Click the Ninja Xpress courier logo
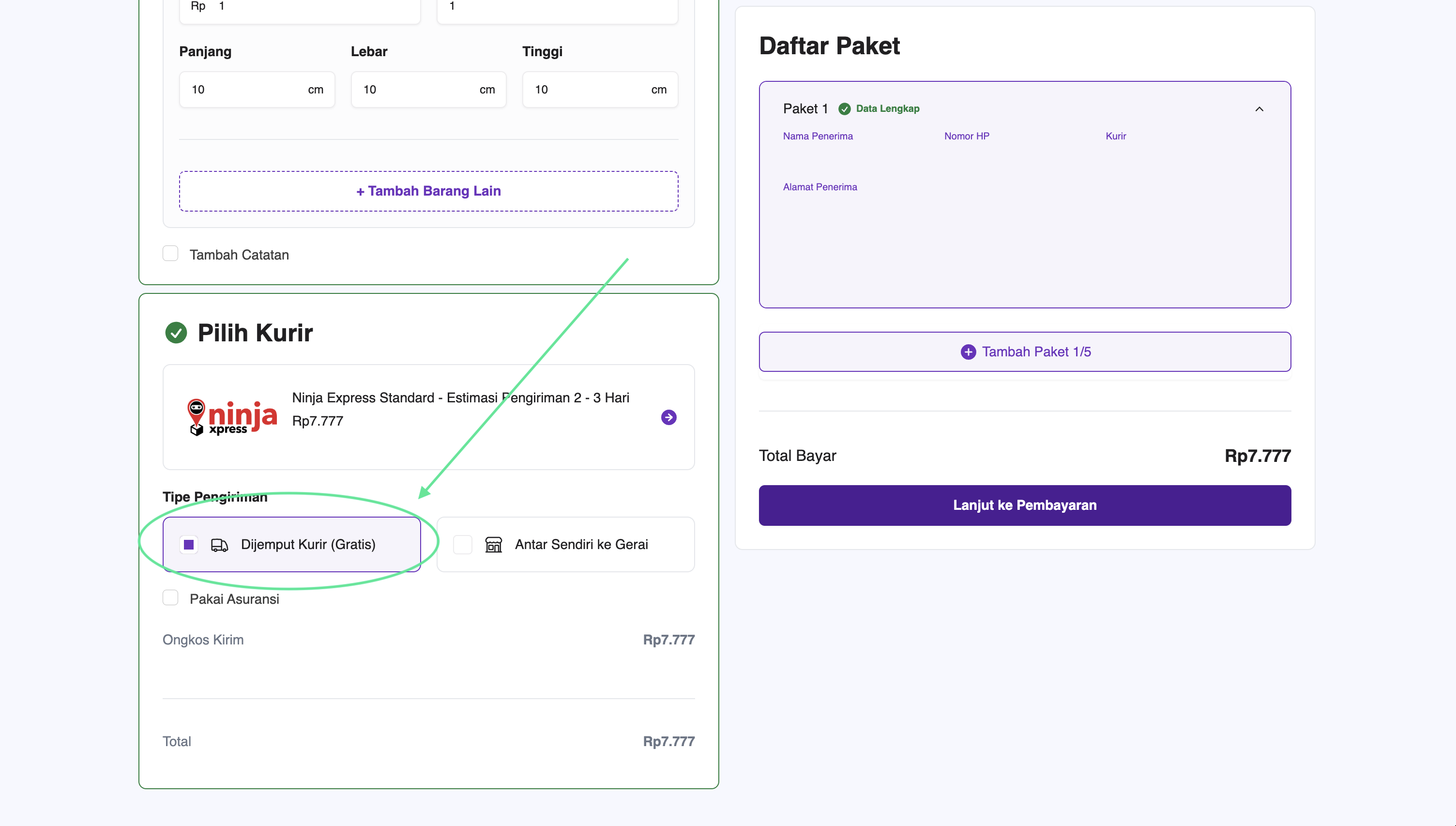 click(x=232, y=417)
